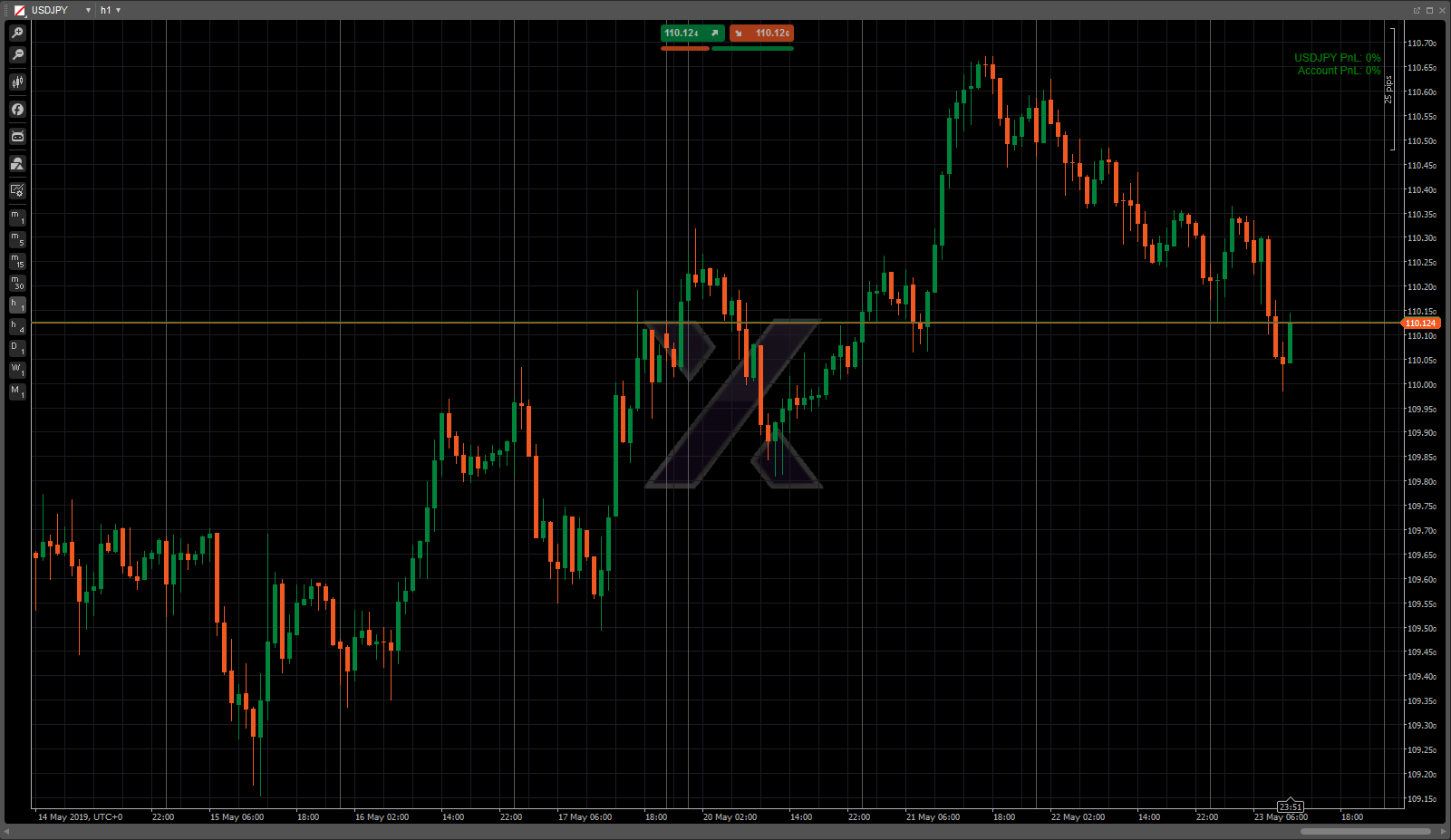This screenshot has width=1451, height=840.
Task: Click the 'Account PnL: 0%' text
Action: pos(1340,71)
